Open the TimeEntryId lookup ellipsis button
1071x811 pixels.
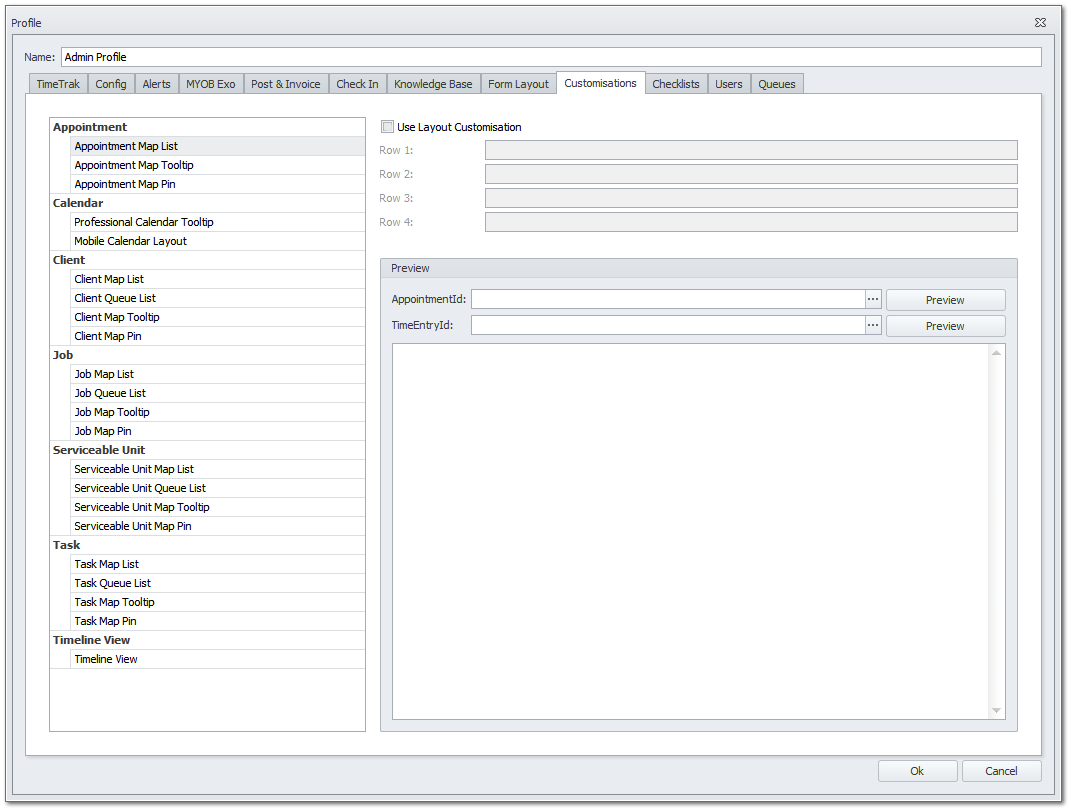[872, 325]
